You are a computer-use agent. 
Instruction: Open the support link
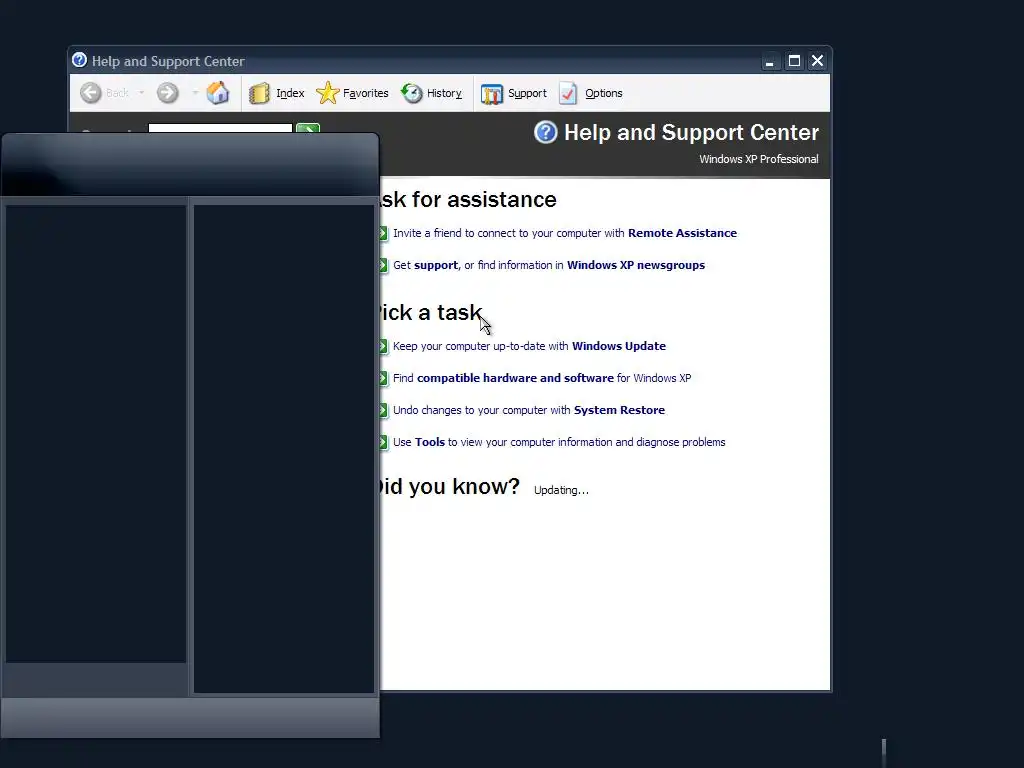[x=436, y=265]
